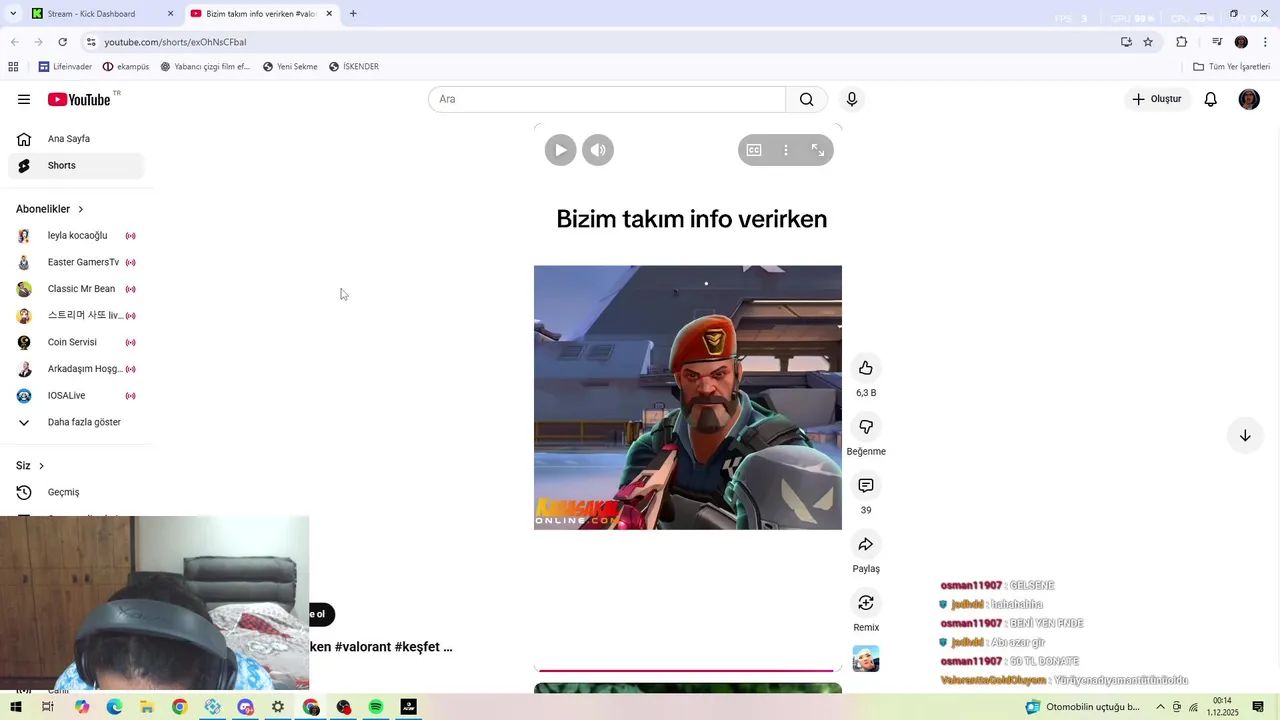Screen dimensions: 1280x720
Task: Click the #valorant hashtag link
Action: point(363,647)
